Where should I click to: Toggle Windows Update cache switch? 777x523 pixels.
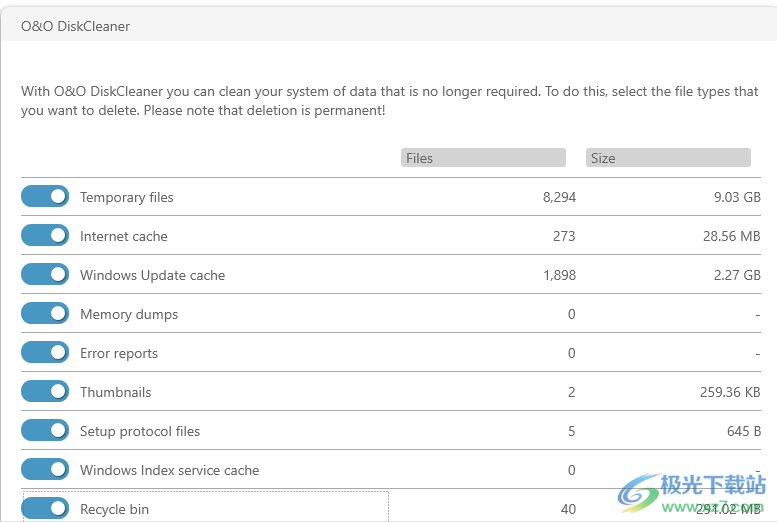[x=45, y=274]
